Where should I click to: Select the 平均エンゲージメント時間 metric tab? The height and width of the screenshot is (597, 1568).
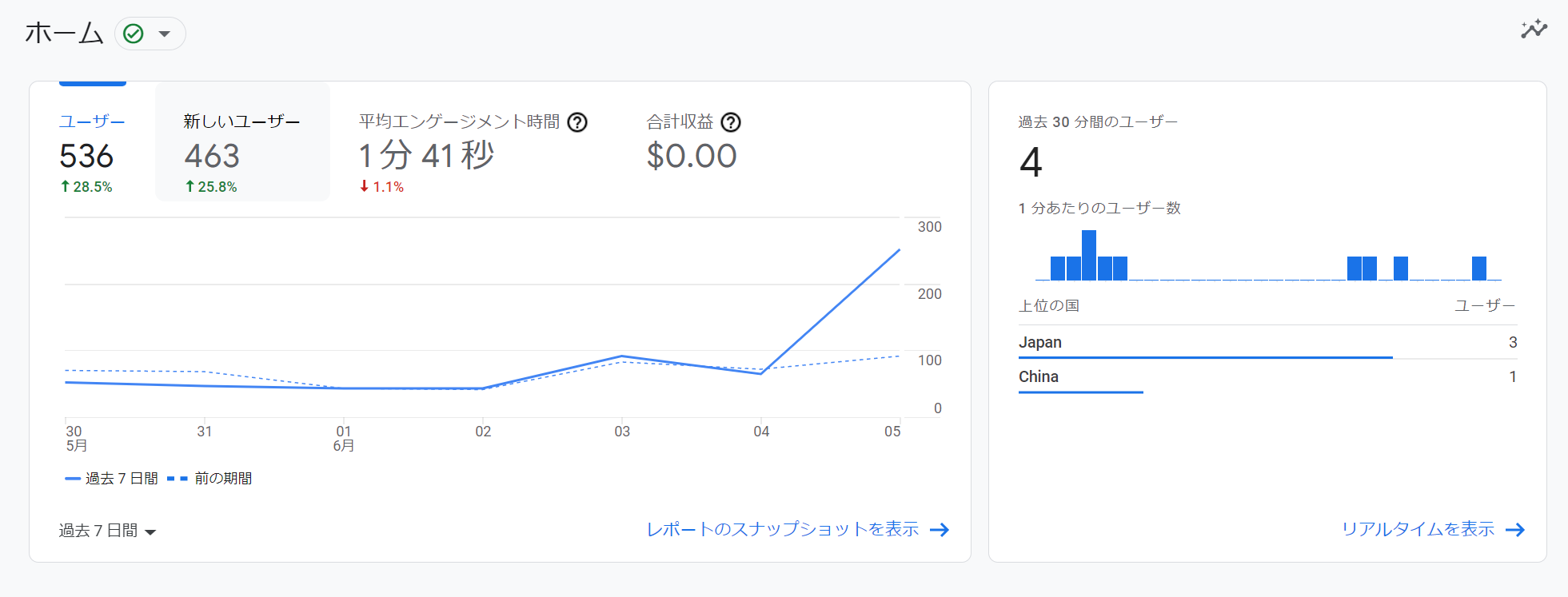pos(473,142)
